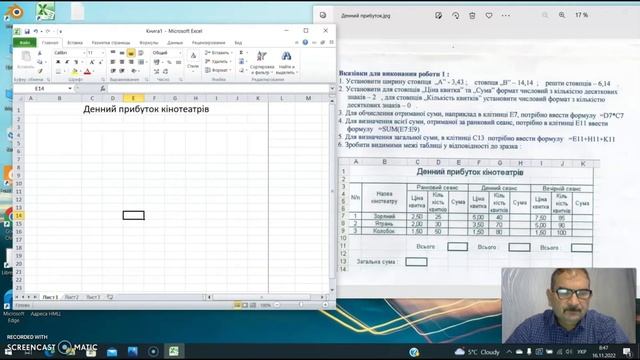
Task: Click the zoom out minus button in Excel
Action: click(277, 305)
